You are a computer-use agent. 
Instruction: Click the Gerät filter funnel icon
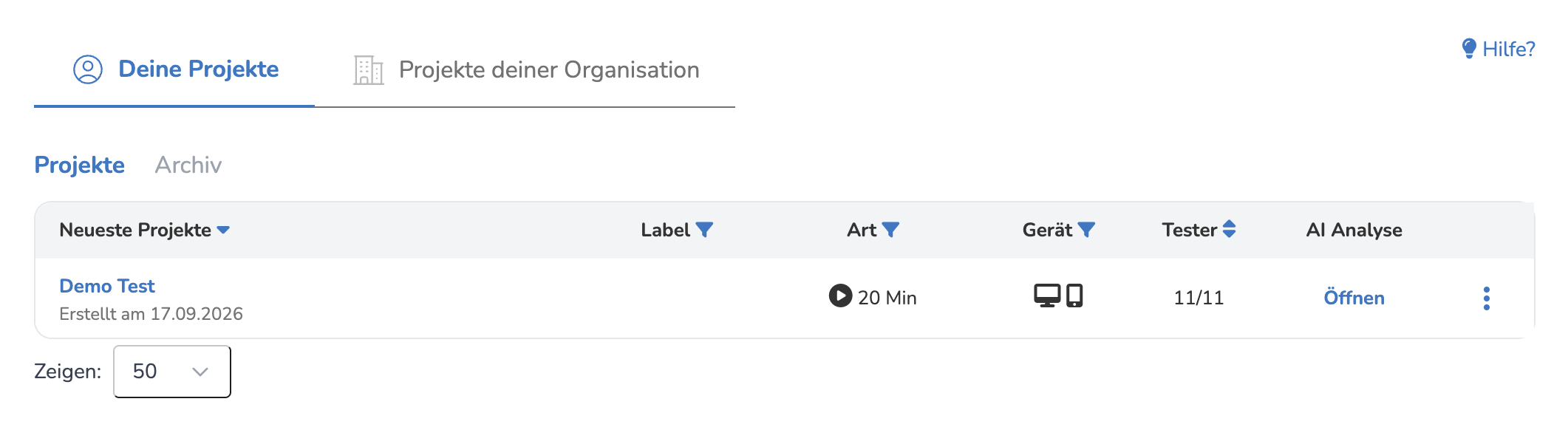[1086, 230]
